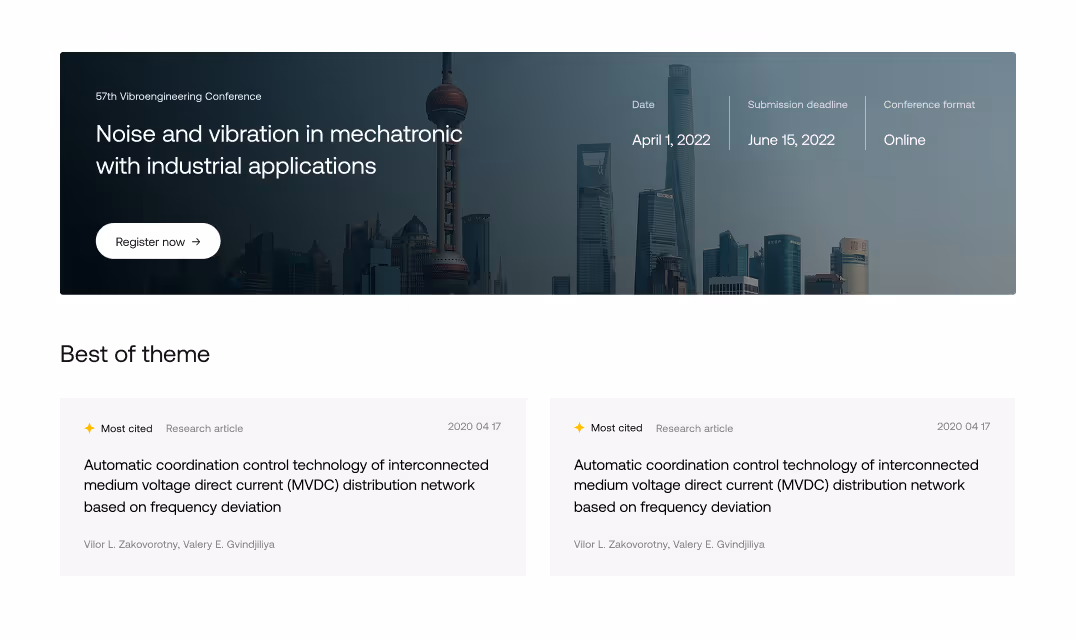The image size is (1076, 640).
Task: Click the arrow icon in Register now
Action: click(x=196, y=241)
